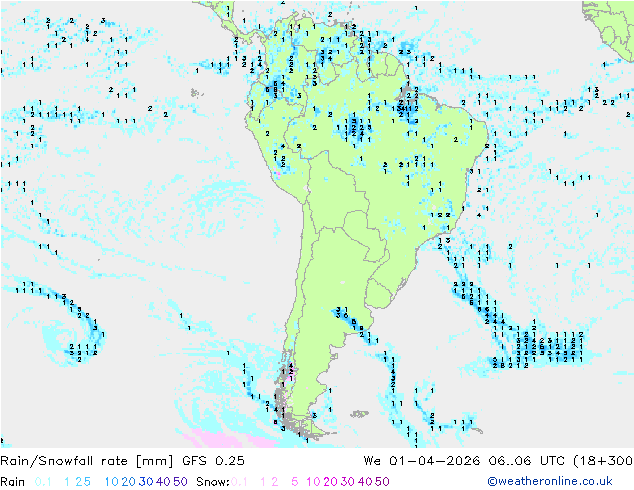Image resolution: width=634 pixels, height=490 pixels.
Task: Select the rain legend 40 color value
Action: click(163, 482)
